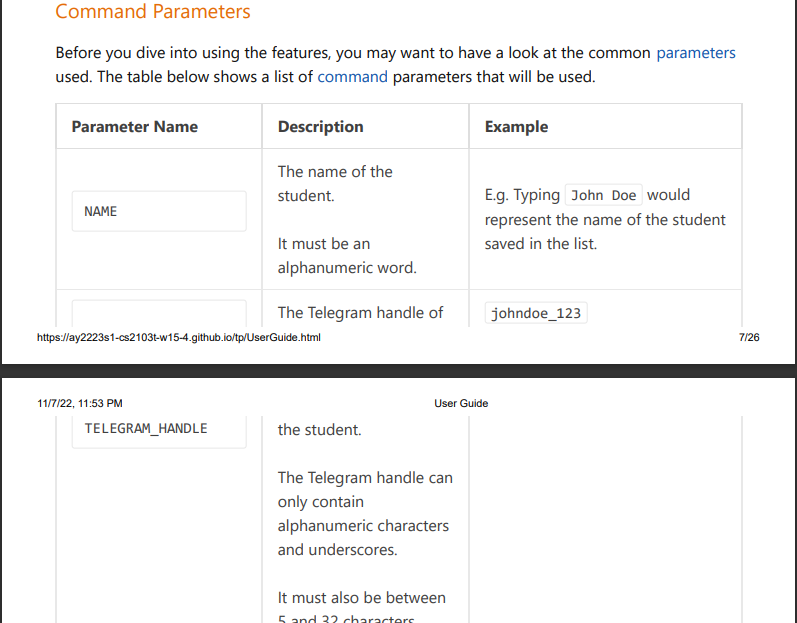Click the 'Parameter Name' column header
The width and height of the screenshot is (797, 623).
click(134, 127)
